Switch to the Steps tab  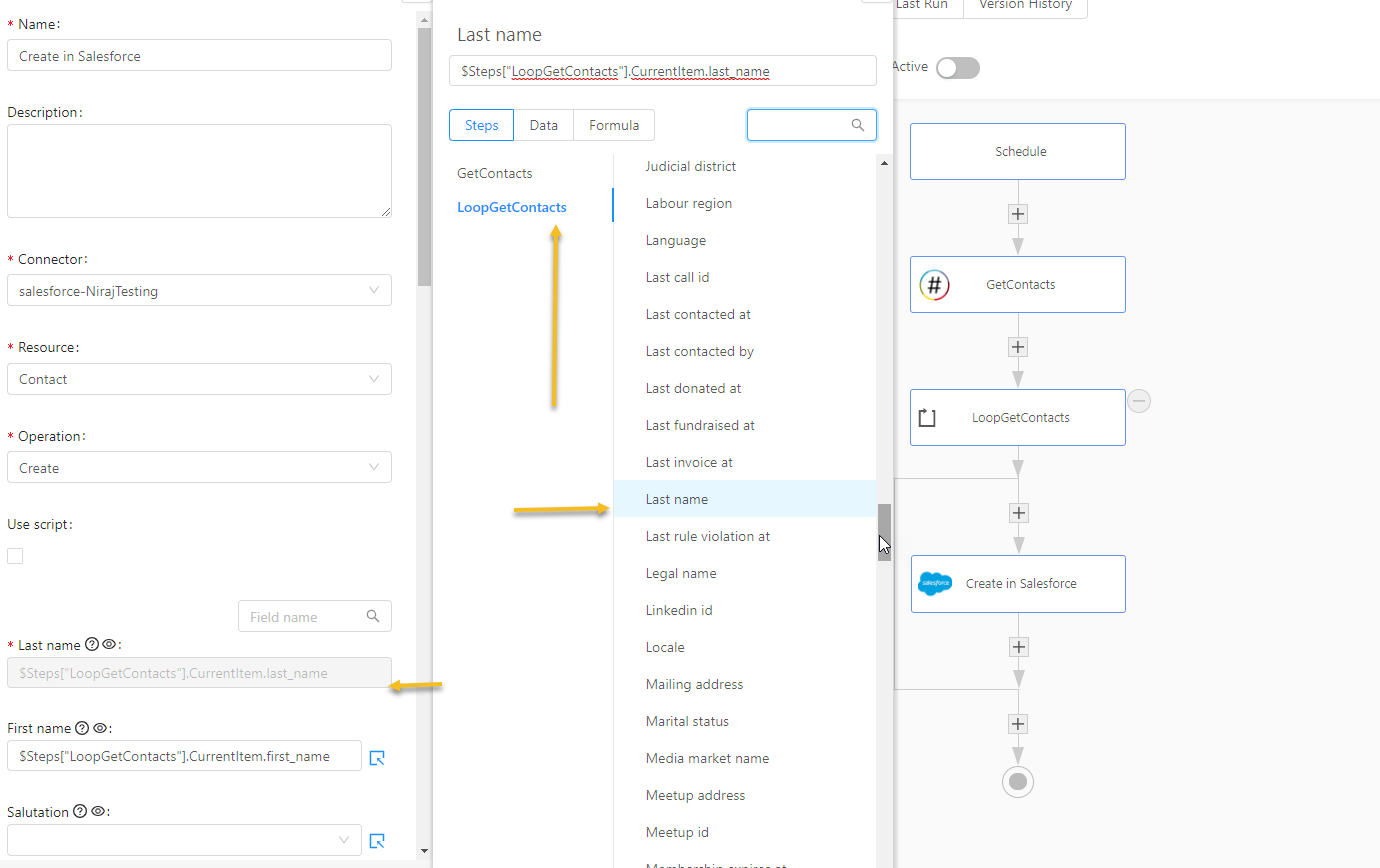481,125
